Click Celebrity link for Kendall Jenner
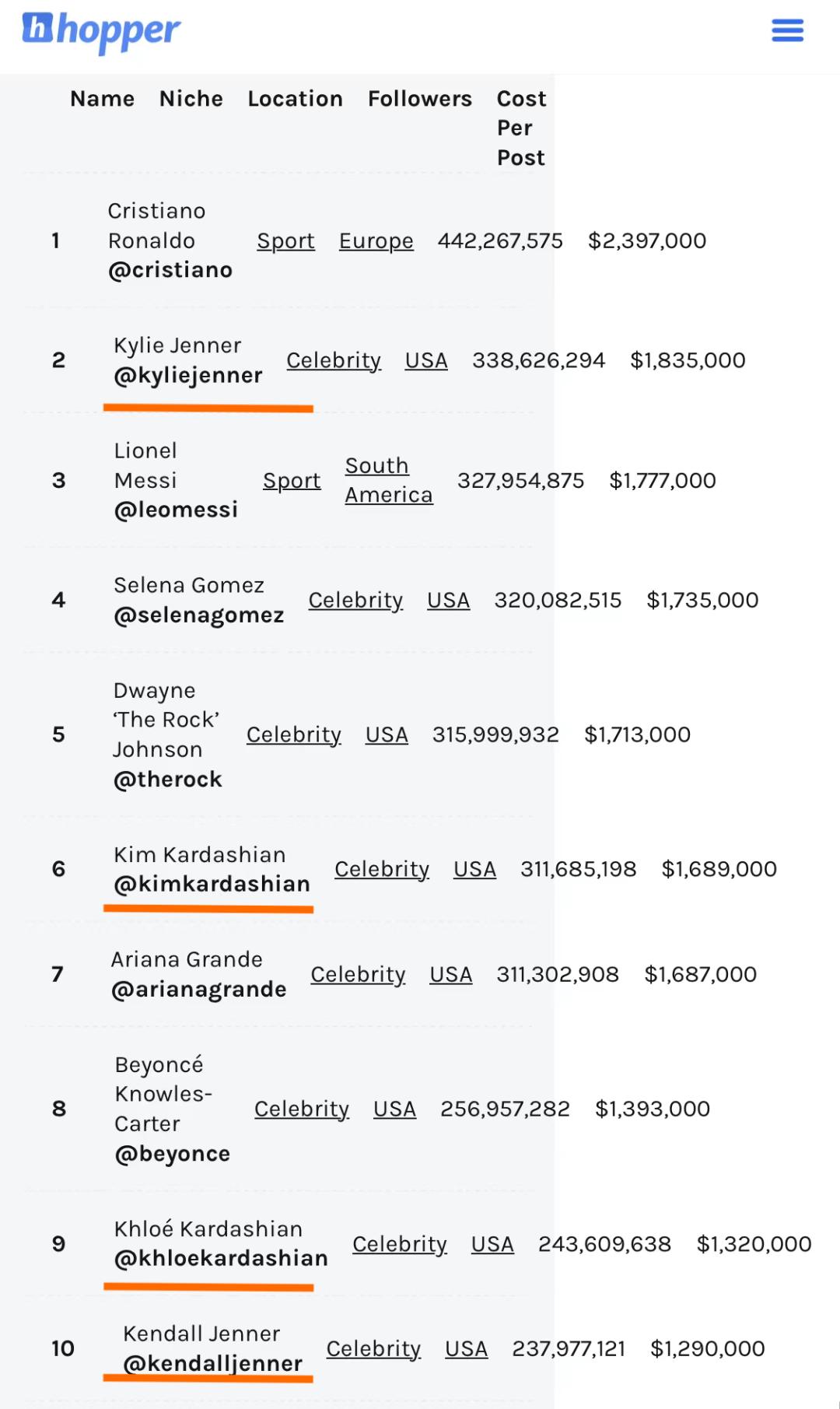This screenshot has height=1409, width=840. [x=373, y=1349]
